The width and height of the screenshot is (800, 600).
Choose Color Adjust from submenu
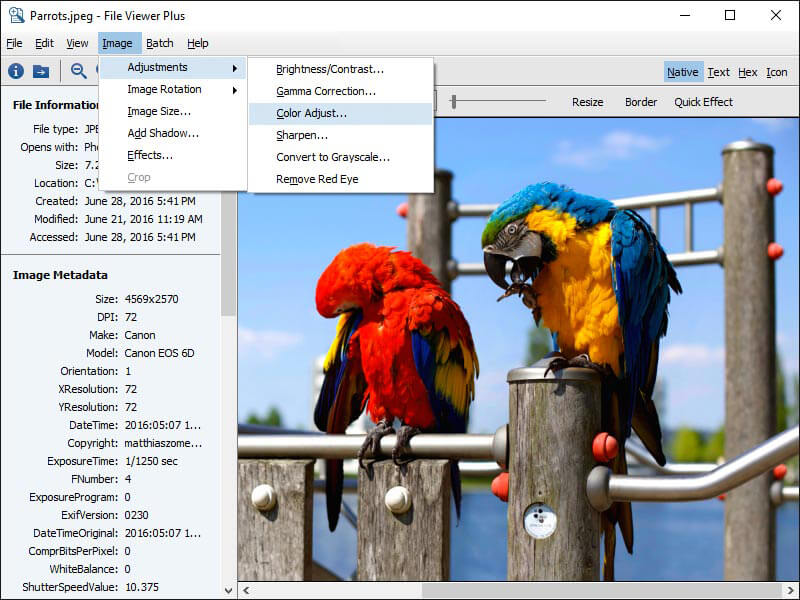(312, 113)
